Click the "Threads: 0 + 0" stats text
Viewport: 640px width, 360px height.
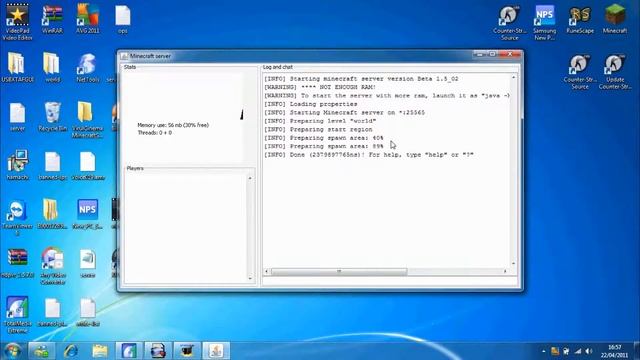[x=155, y=133]
